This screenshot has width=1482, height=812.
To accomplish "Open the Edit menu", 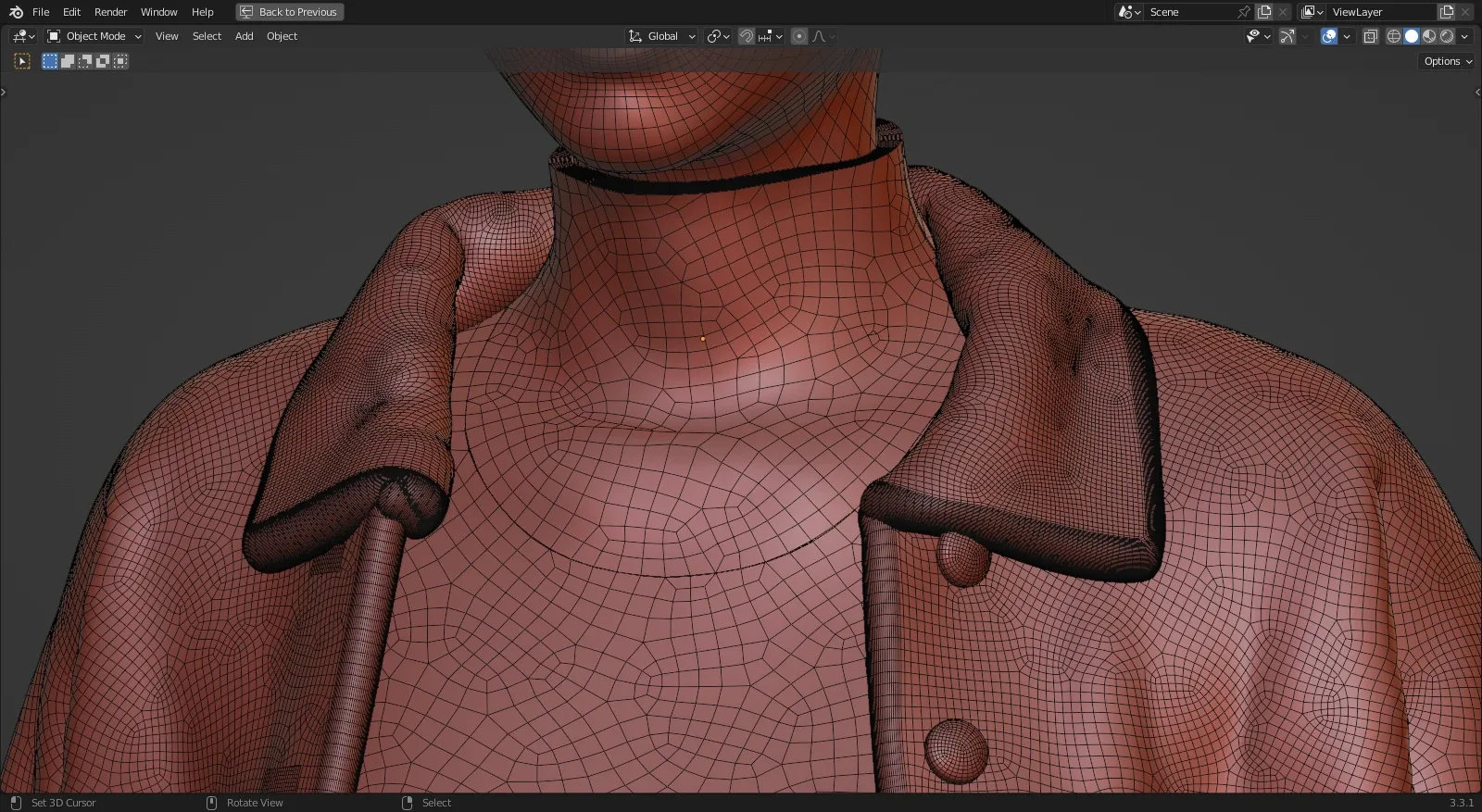I will 71,12.
